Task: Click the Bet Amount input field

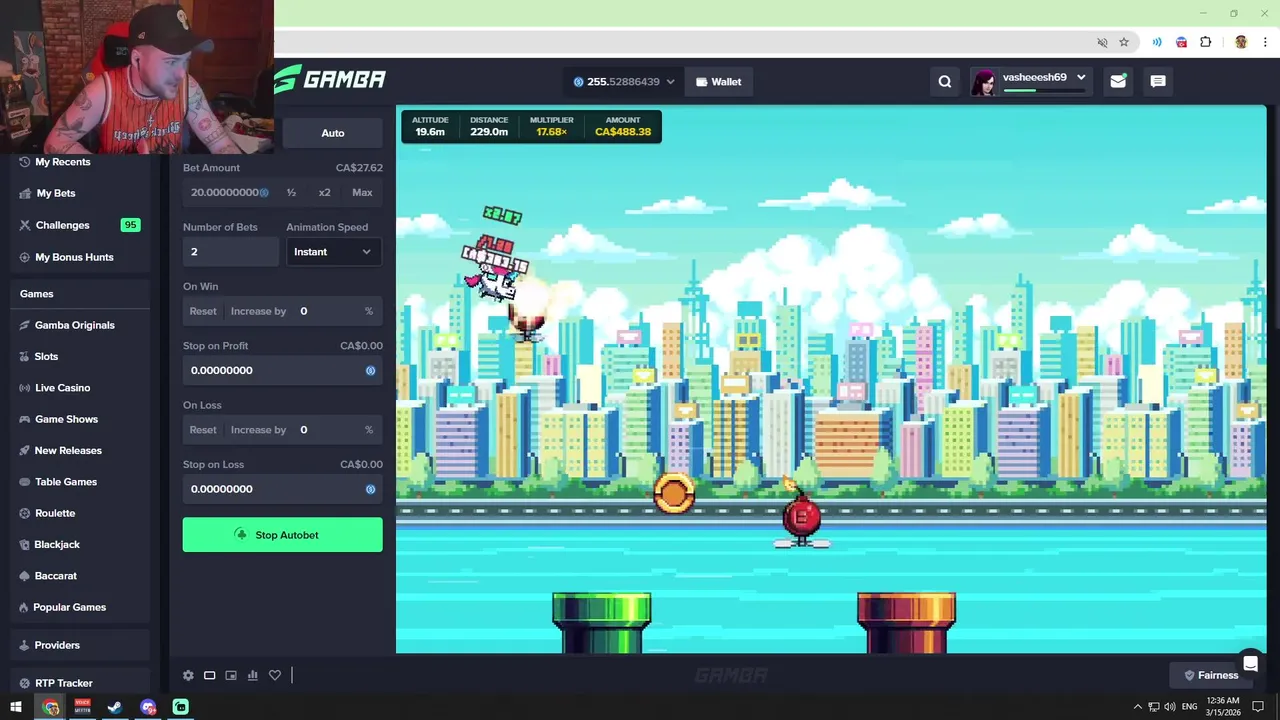Action: point(230,193)
